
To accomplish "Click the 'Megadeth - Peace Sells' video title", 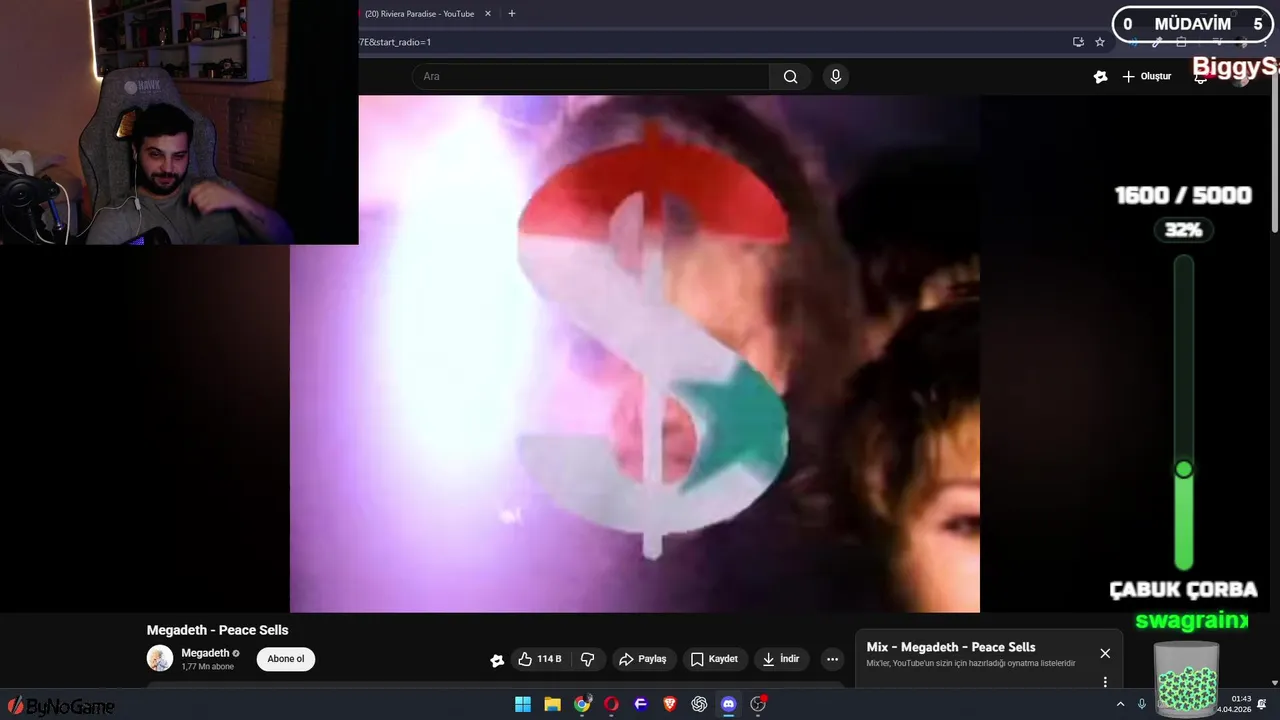I will [x=217, y=630].
